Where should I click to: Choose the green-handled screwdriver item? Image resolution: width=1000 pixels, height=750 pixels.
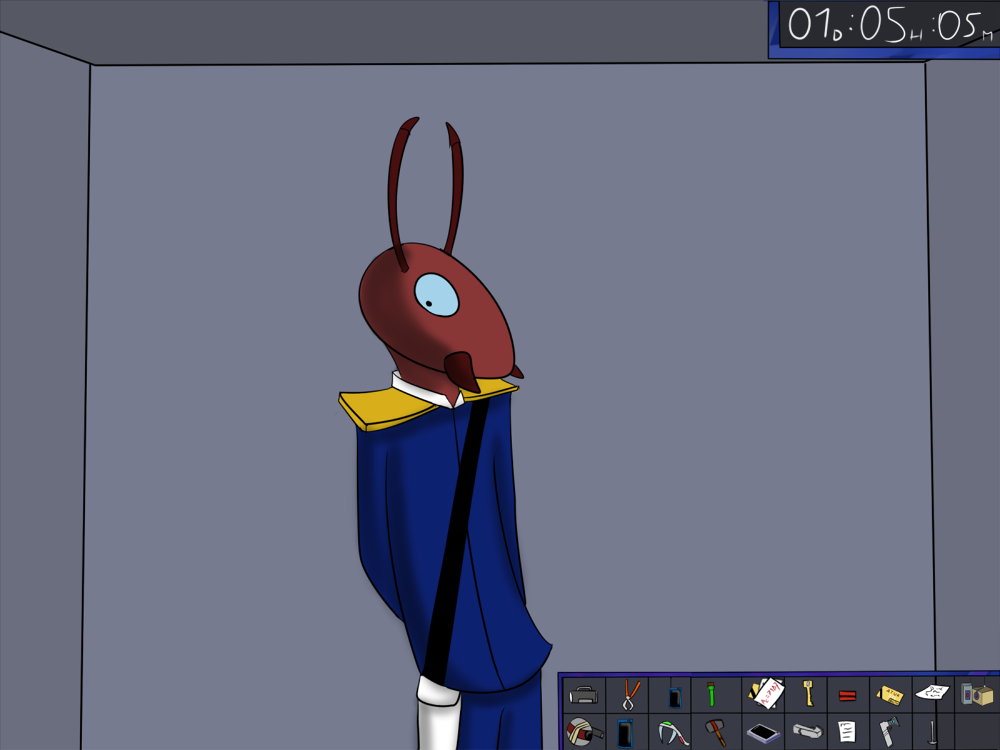click(711, 693)
